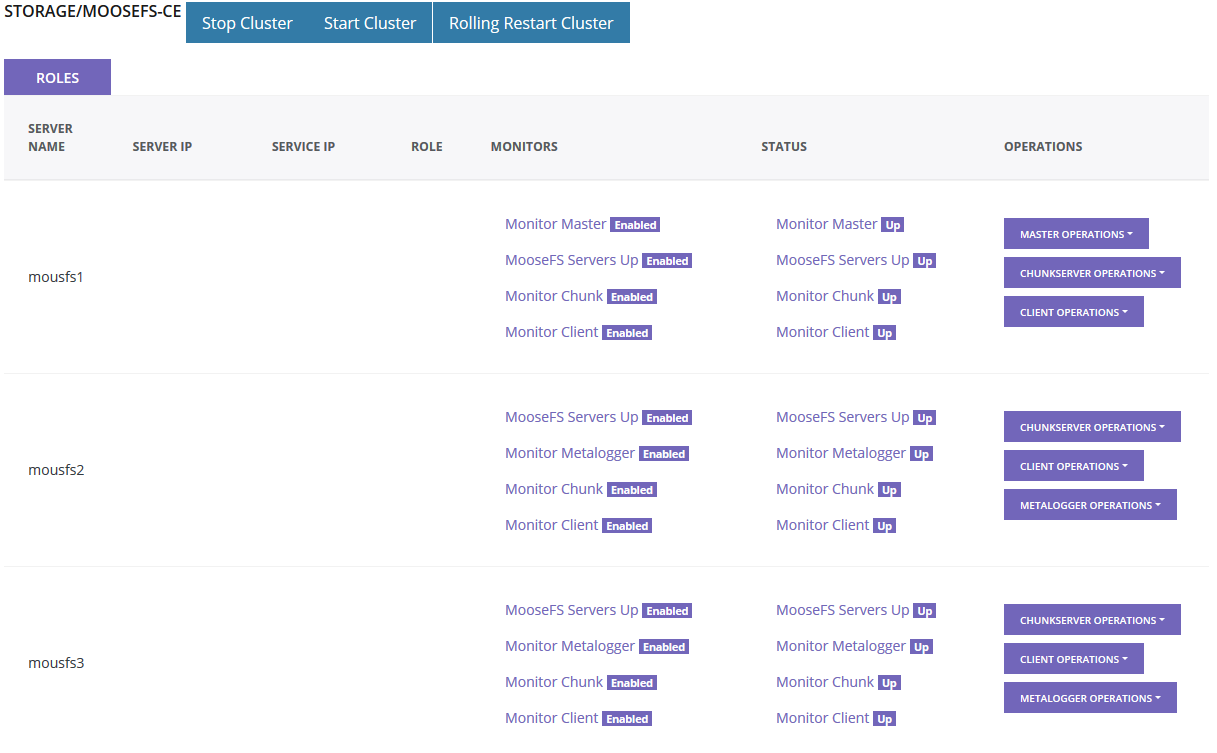Click the OPERATIONS column header

click(x=1043, y=147)
